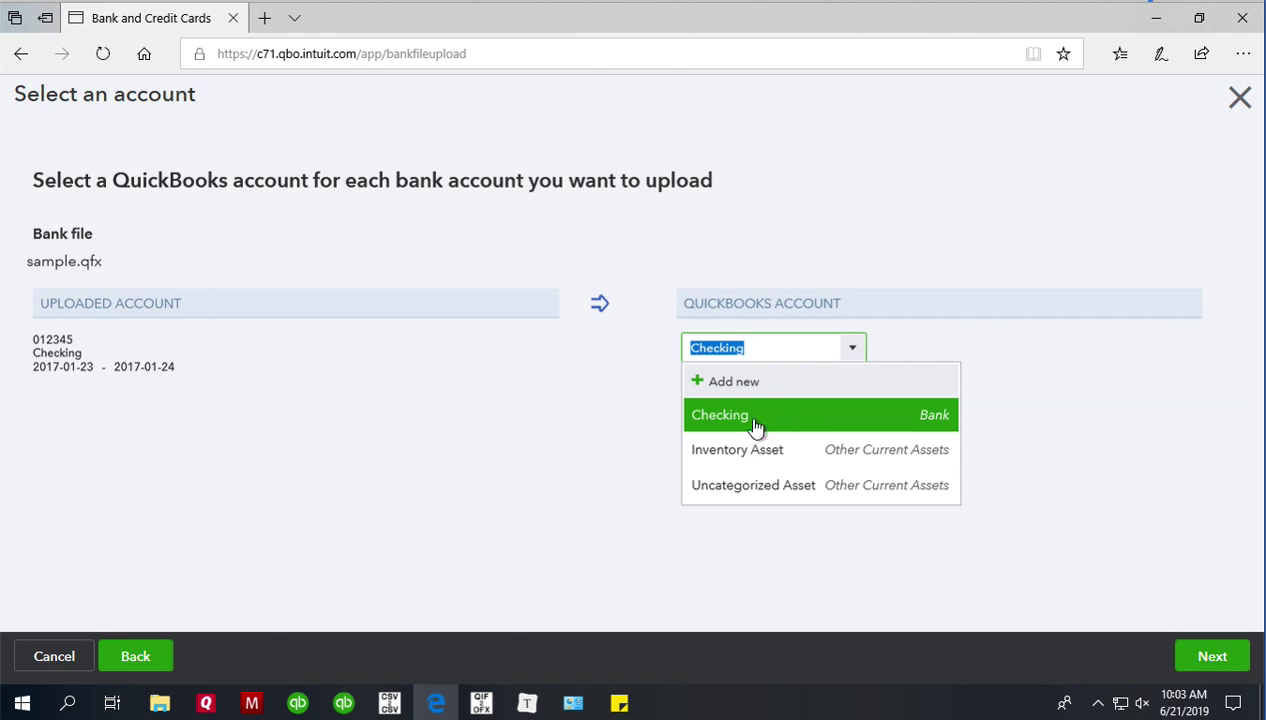Open first QuickBooks taskbar icon

click(x=298, y=703)
